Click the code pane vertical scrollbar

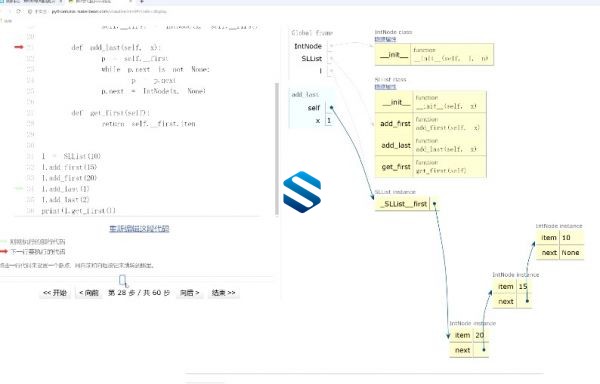point(277,149)
